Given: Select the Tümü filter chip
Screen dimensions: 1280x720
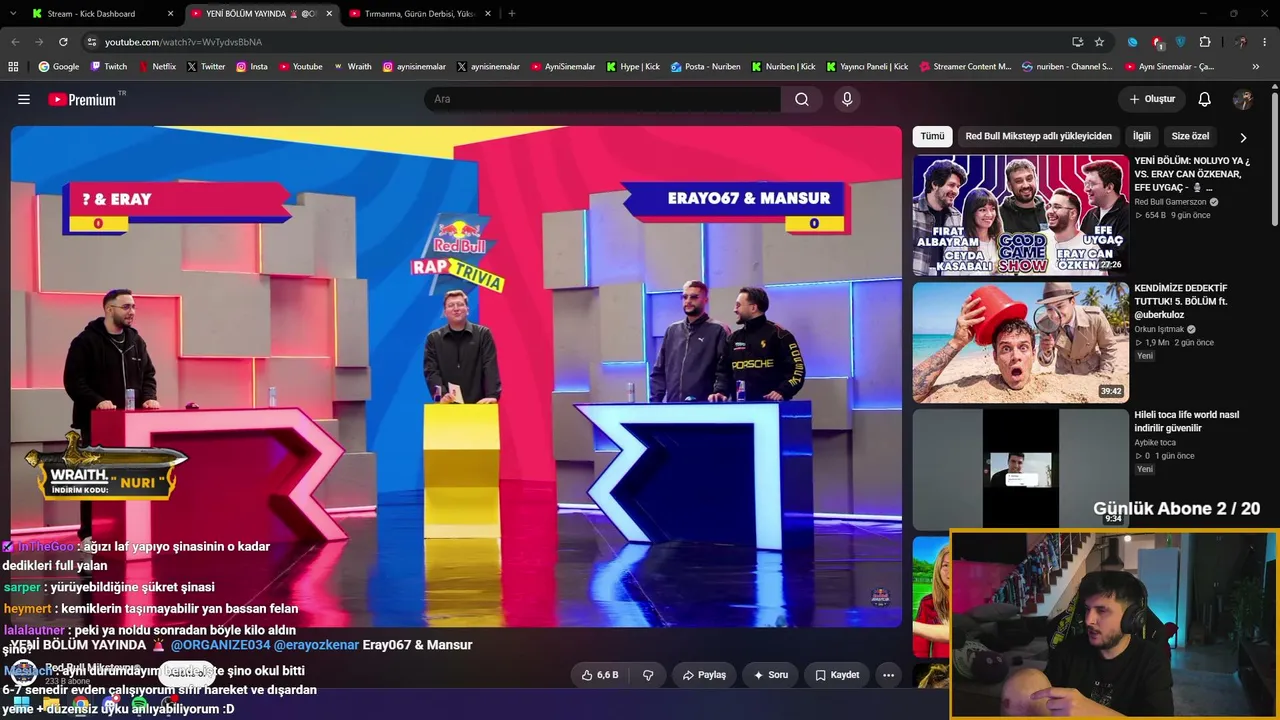Looking at the screenshot, I should tap(932, 137).
